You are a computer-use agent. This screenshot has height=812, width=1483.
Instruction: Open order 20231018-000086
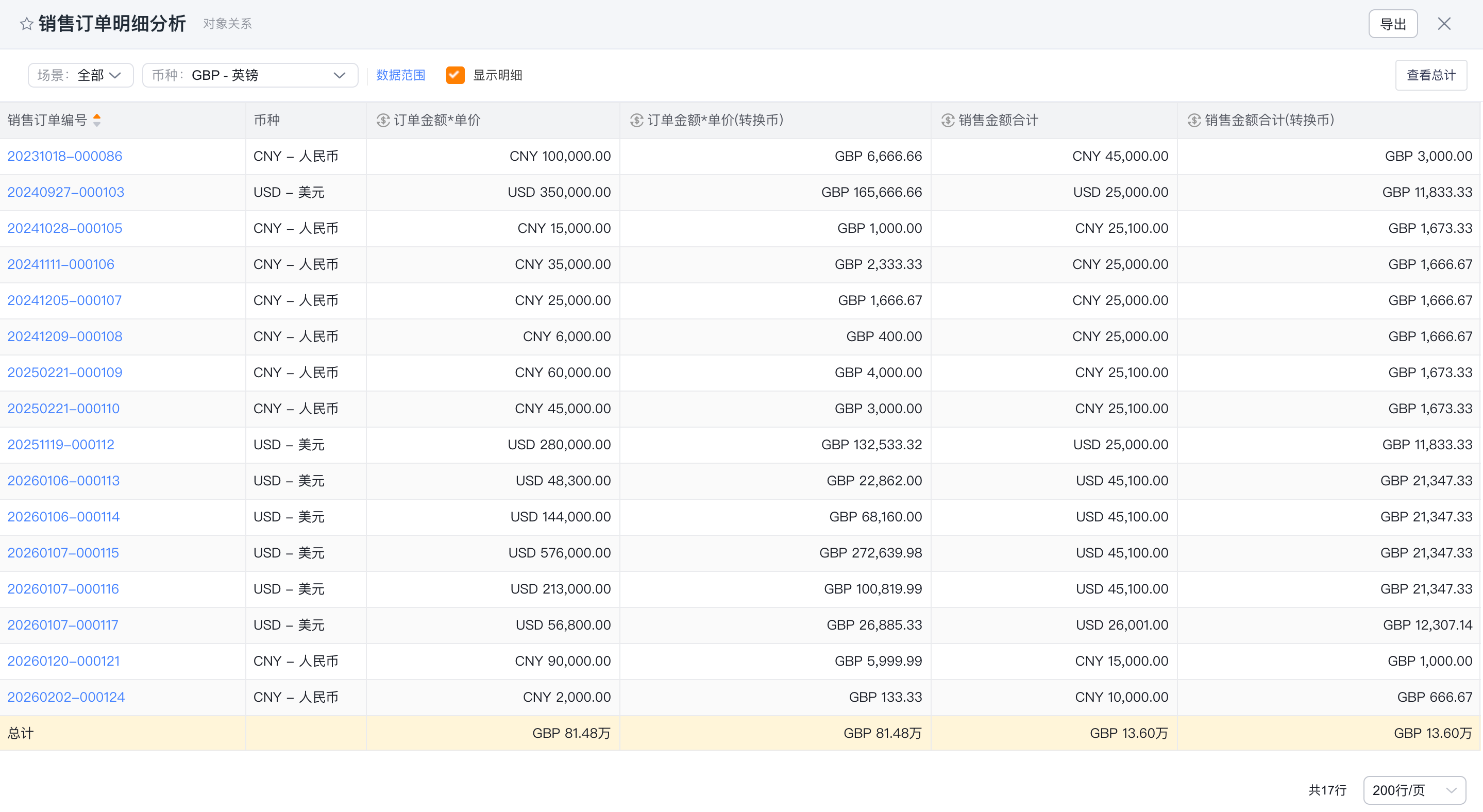tap(64, 156)
